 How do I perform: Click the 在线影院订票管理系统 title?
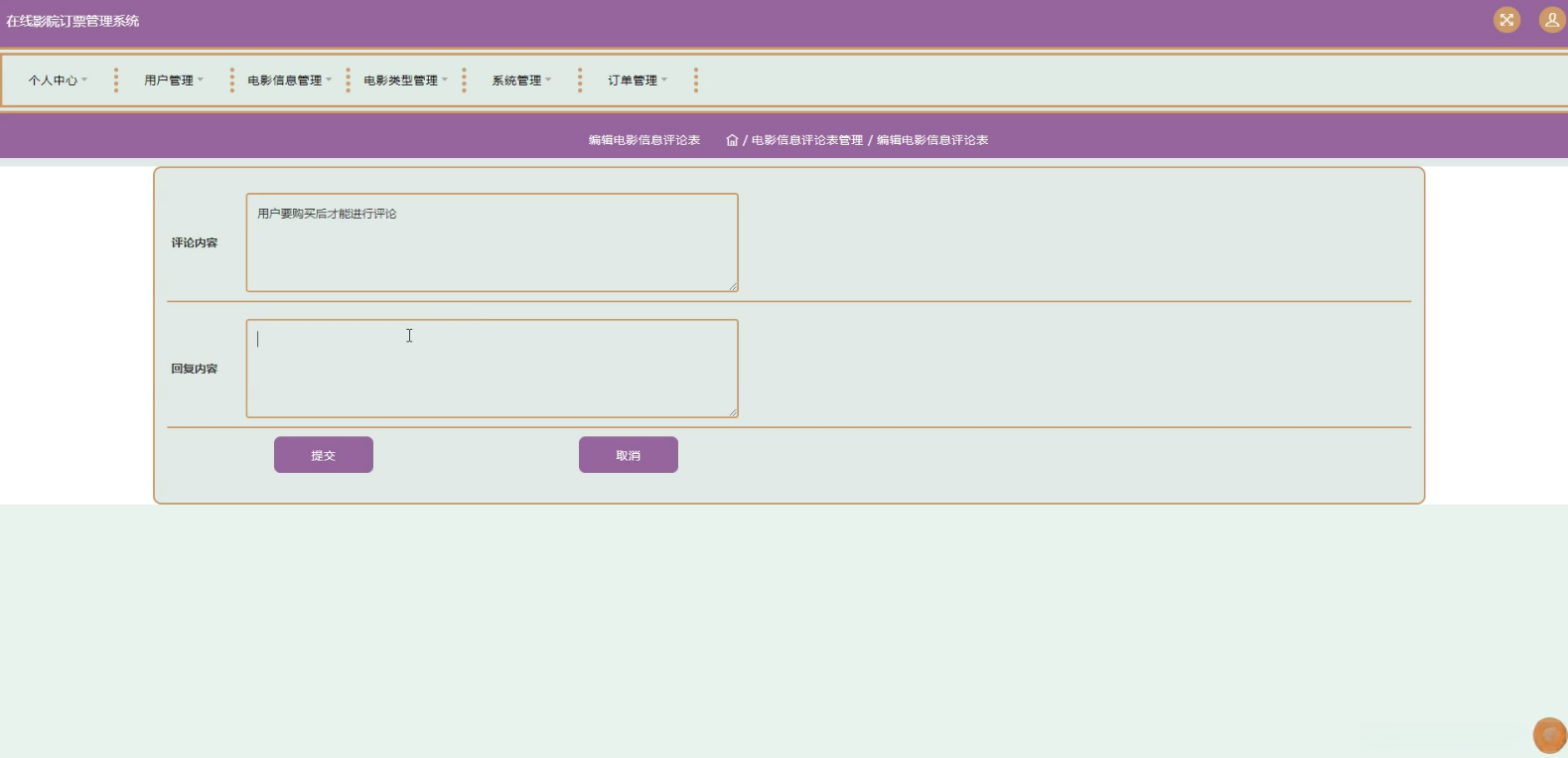click(x=72, y=21)
